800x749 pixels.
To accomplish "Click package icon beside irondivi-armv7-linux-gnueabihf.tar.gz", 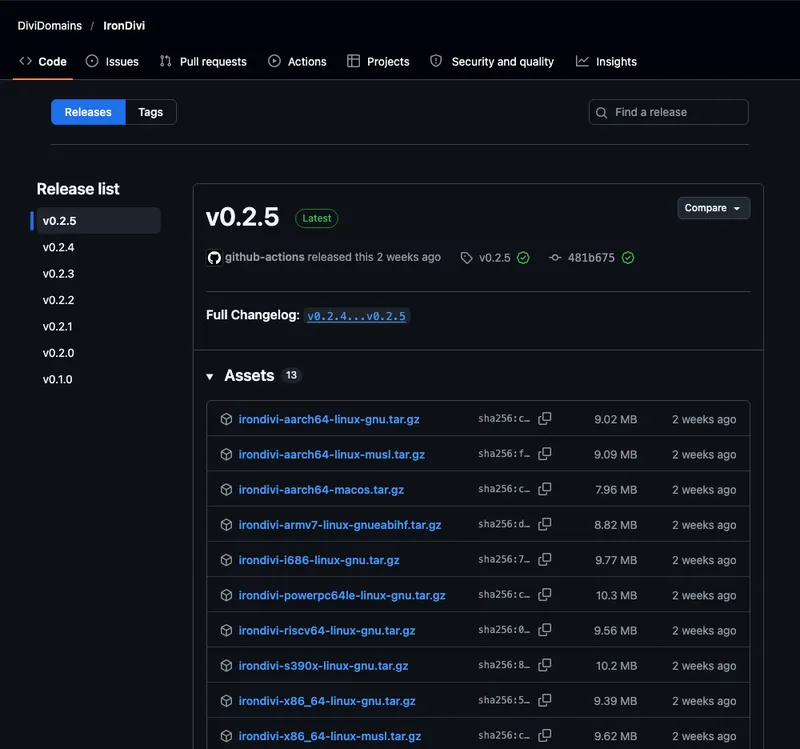I will click(226, 525).
